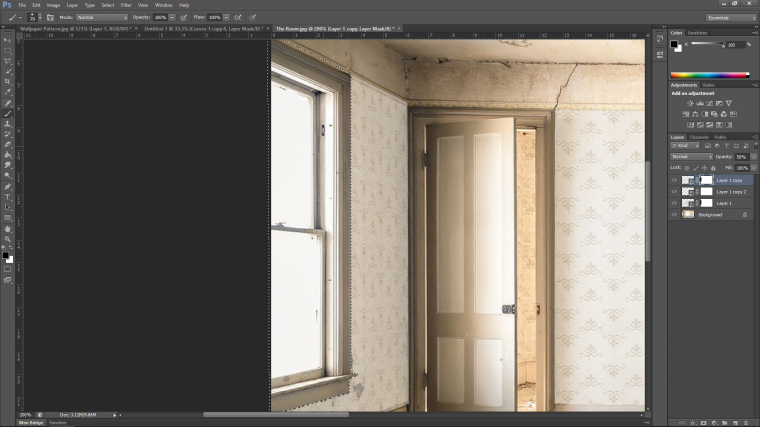This screenshot has width=760, height=427.
Task: Switch to Untitled-1 document tab
Action: click(x=204, y=29)
